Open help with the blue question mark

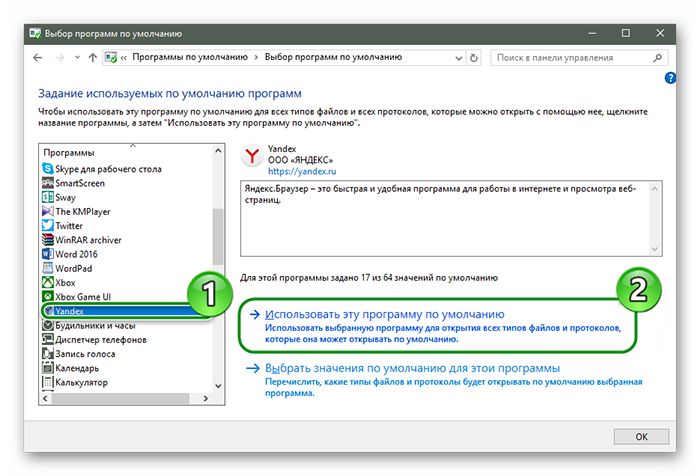[670, 78]
